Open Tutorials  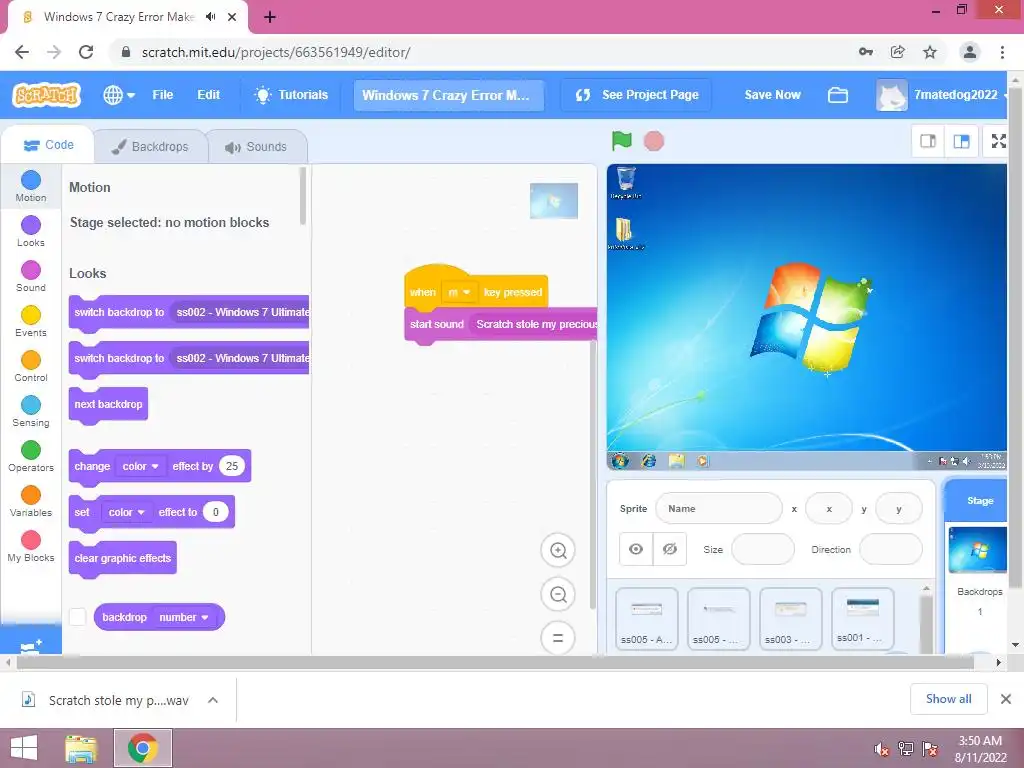tap(291, 95)
